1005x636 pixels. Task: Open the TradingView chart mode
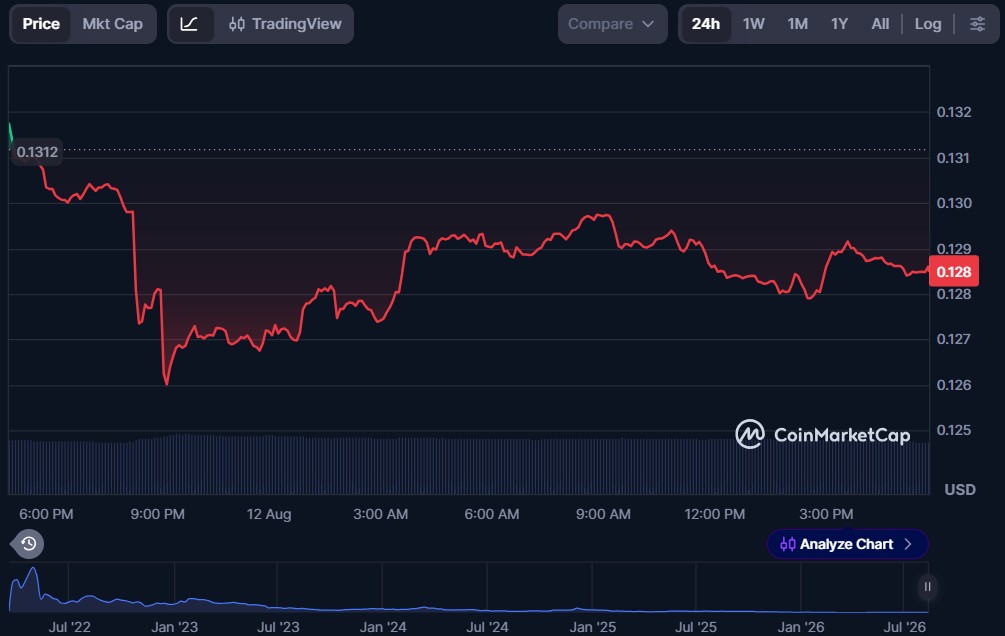[285, 24]
